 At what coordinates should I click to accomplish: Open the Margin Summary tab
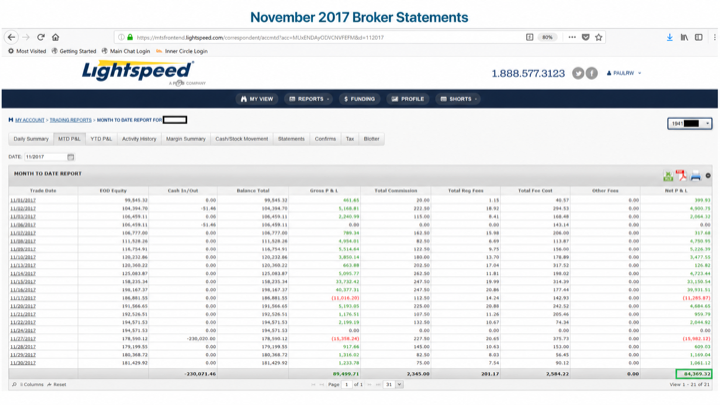pos(186,139)
